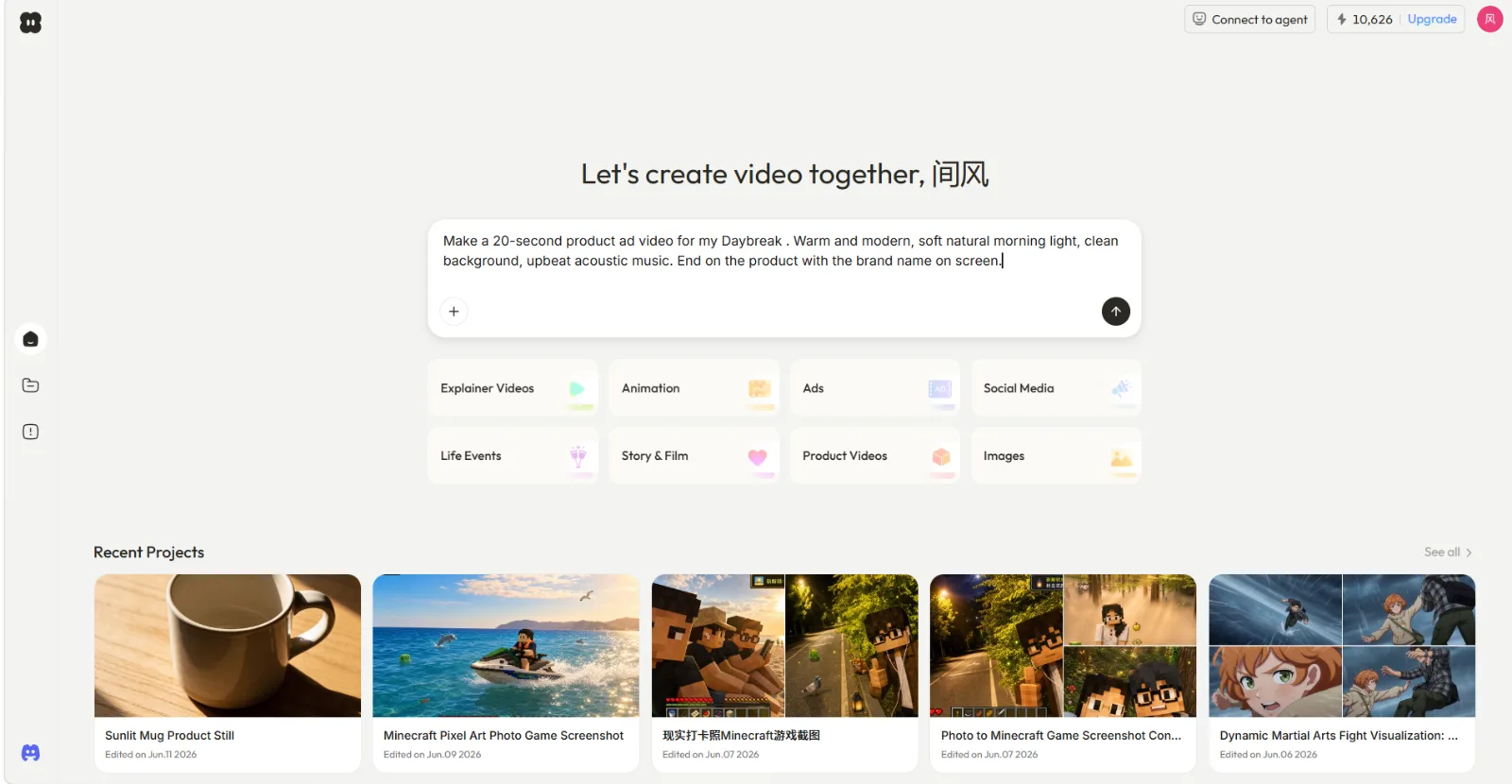Click the app logo at top left
This screenshot has height=784, width=1512.
point(30,23)
